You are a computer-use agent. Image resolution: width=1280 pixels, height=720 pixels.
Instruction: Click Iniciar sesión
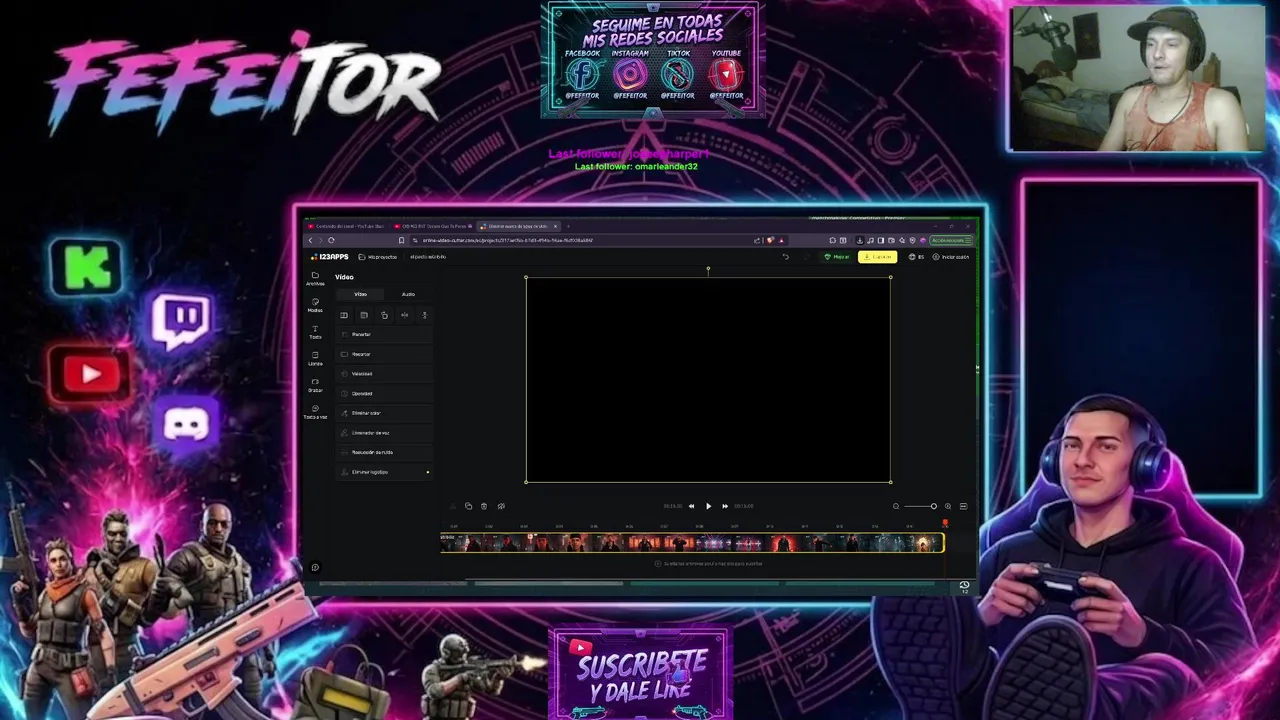(950, 257)
